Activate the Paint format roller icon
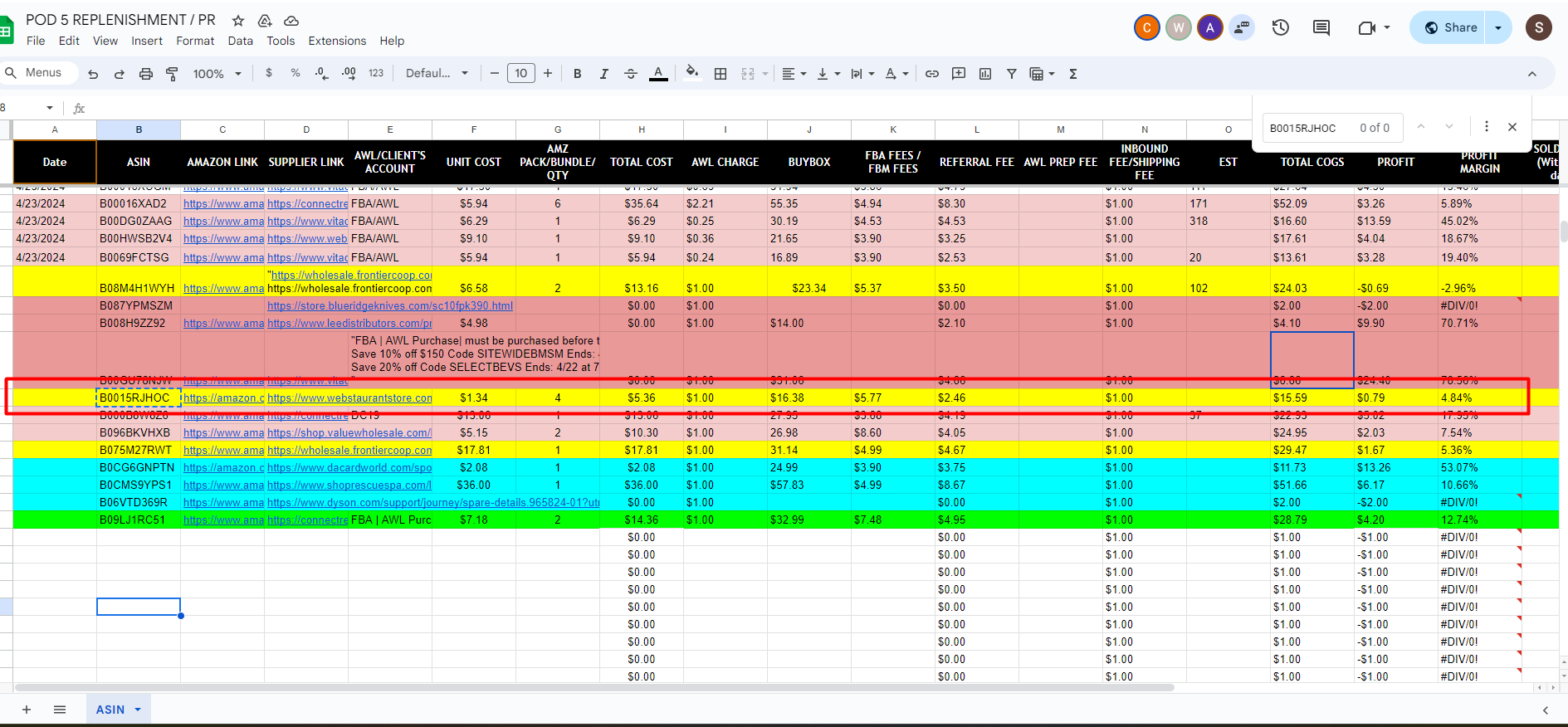 [172, 74]
